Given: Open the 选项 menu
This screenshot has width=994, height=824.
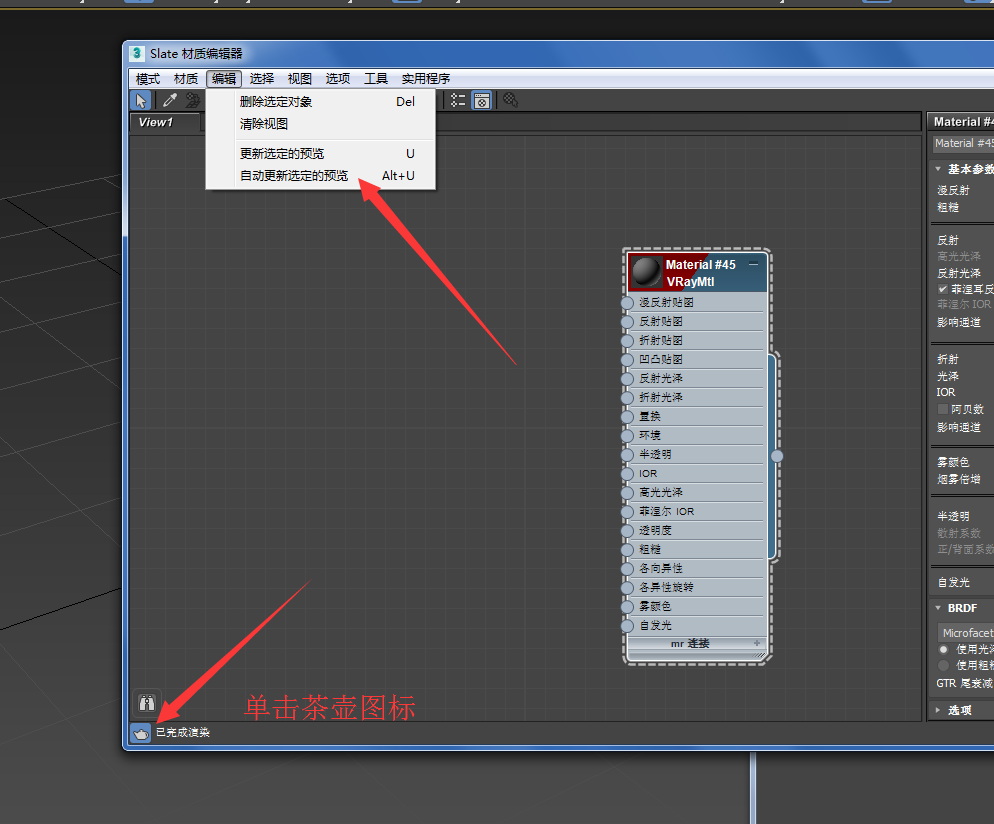Looking at the screenshot, I should [x=338, y=79].
